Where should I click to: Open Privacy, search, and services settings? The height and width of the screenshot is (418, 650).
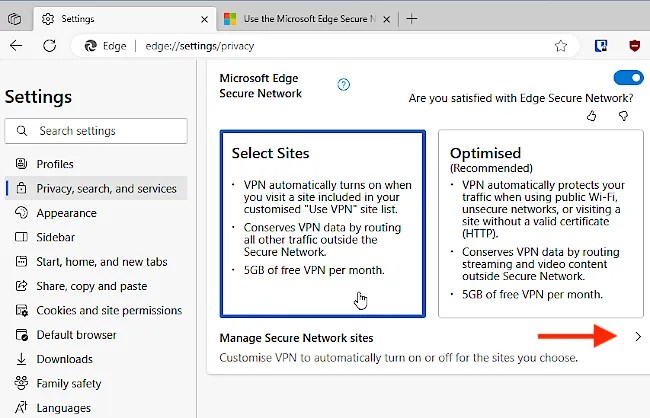point(96,188)
